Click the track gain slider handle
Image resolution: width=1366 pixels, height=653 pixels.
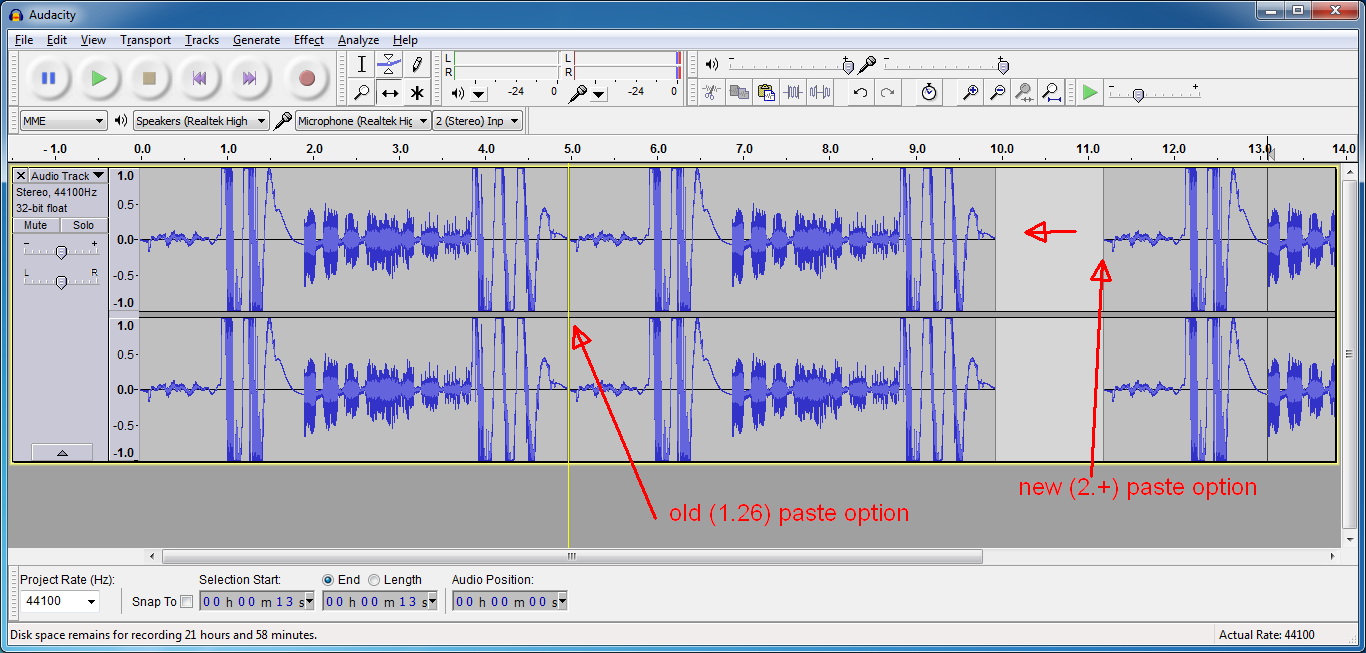point(61,252)
